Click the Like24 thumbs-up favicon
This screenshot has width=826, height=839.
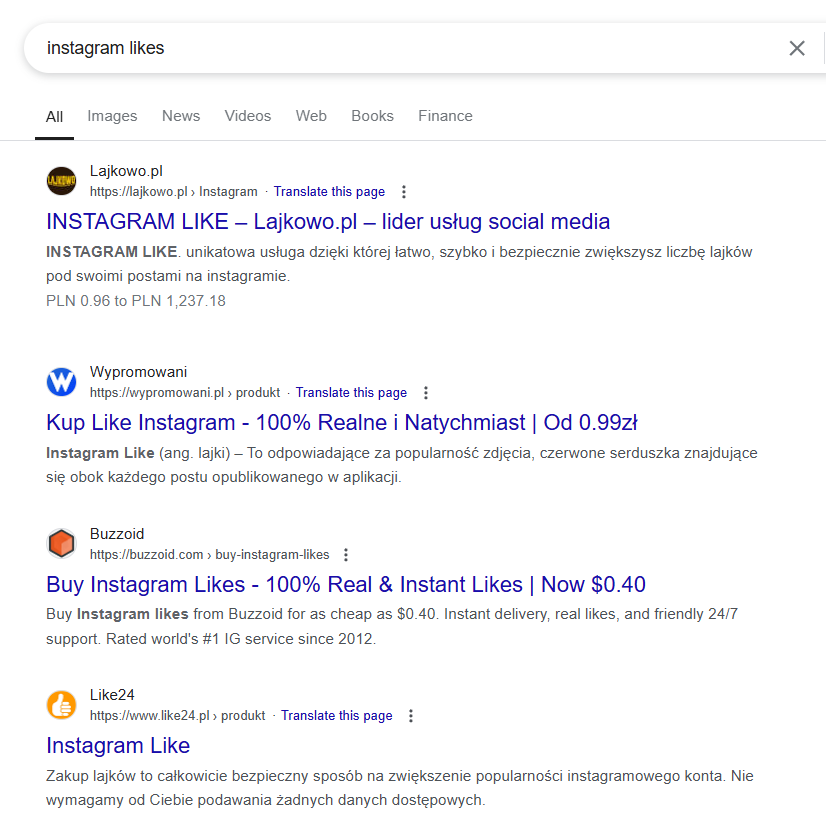[61, 705]
